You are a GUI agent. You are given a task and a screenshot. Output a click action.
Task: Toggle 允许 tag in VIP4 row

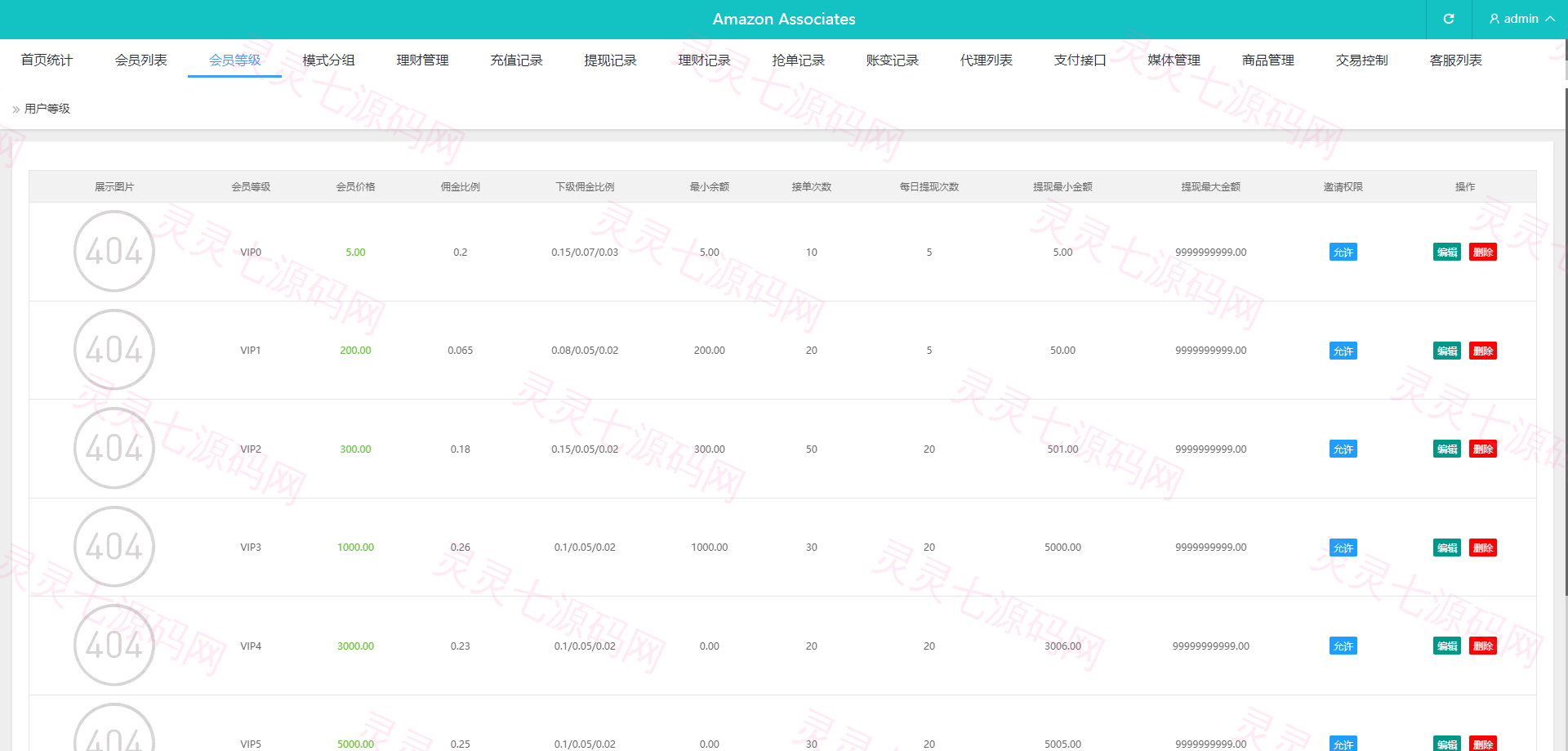(x=1343, y=646)
